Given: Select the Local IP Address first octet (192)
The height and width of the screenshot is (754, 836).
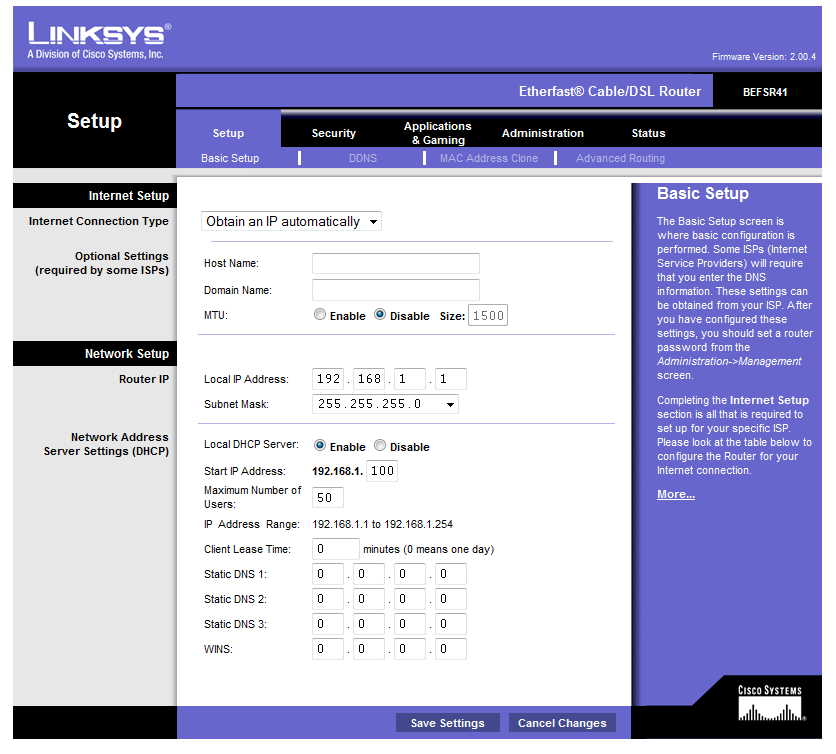Looking at the screenshot, I should 328,379.
